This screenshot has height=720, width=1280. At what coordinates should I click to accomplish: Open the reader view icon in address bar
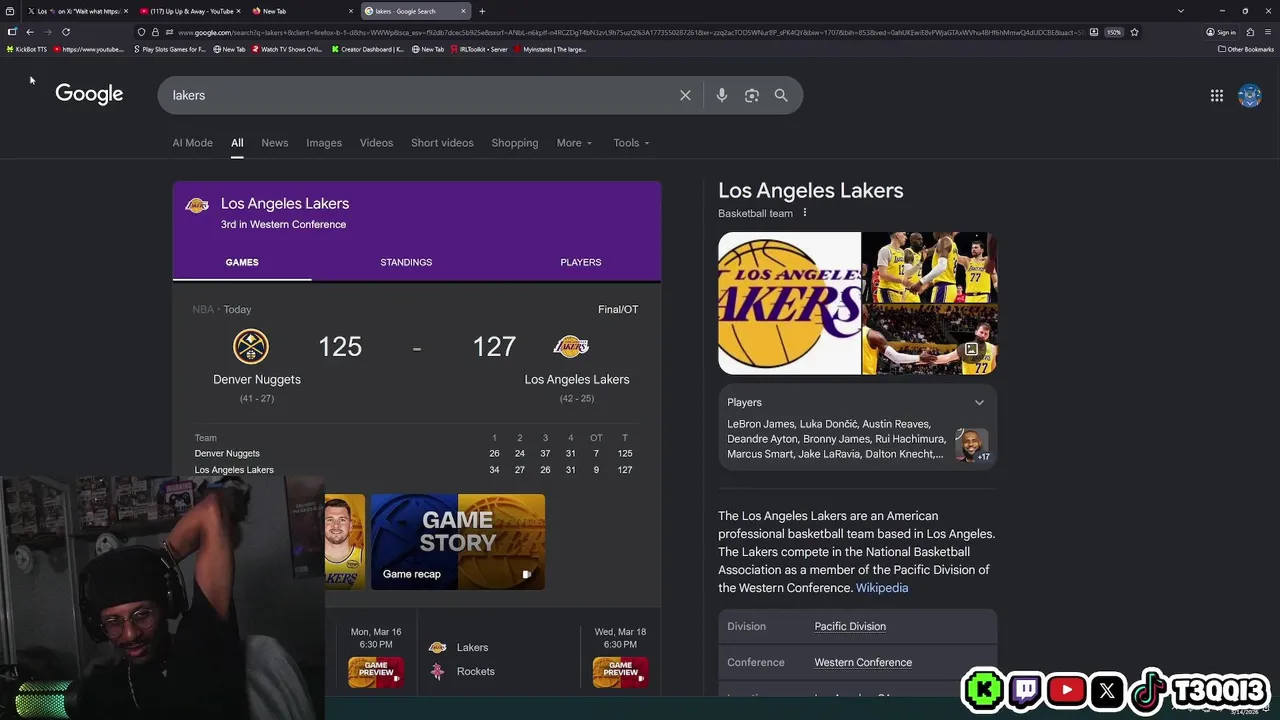[x=1094, y=32]
